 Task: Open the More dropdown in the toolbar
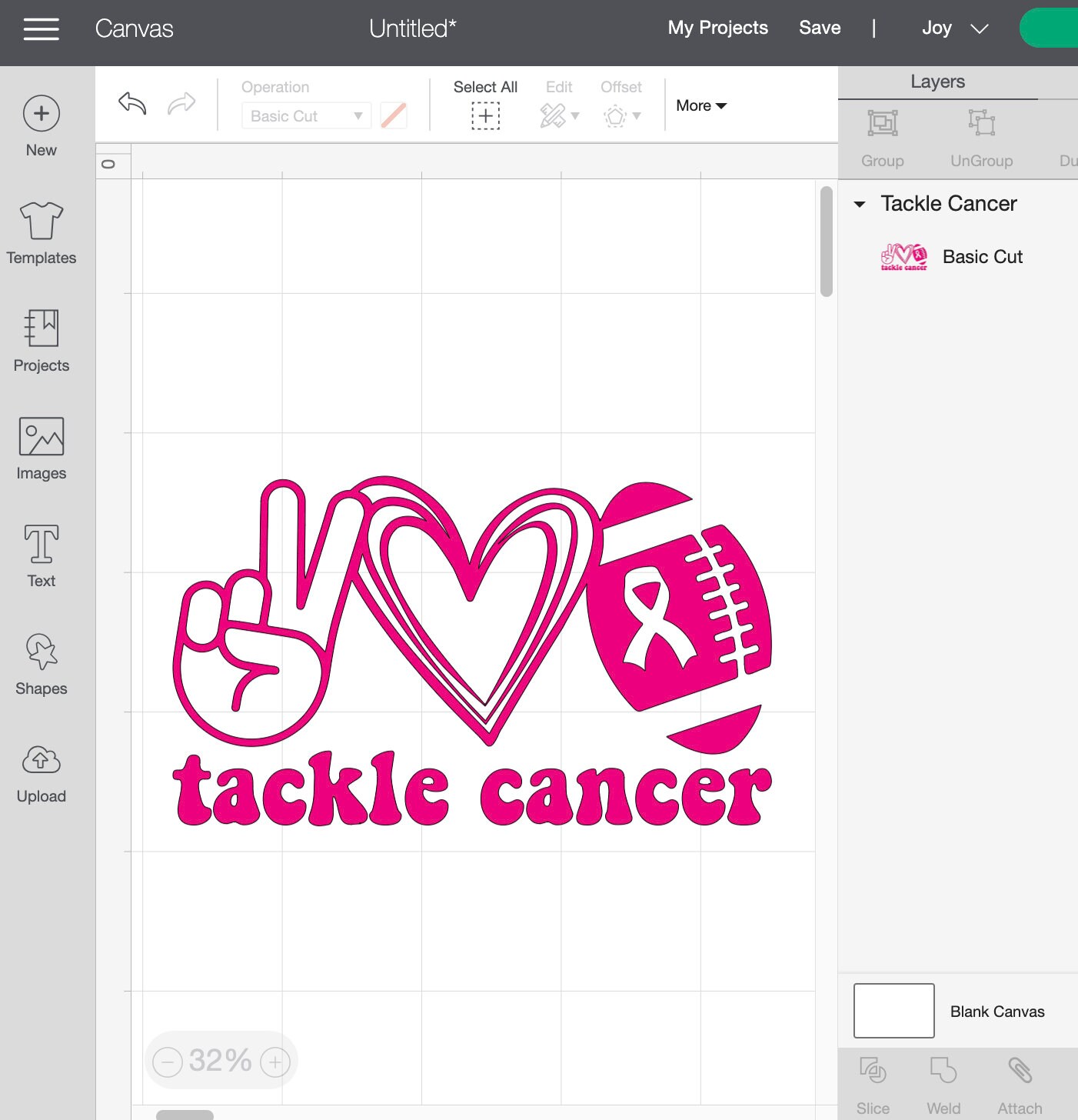pos(700,105)
